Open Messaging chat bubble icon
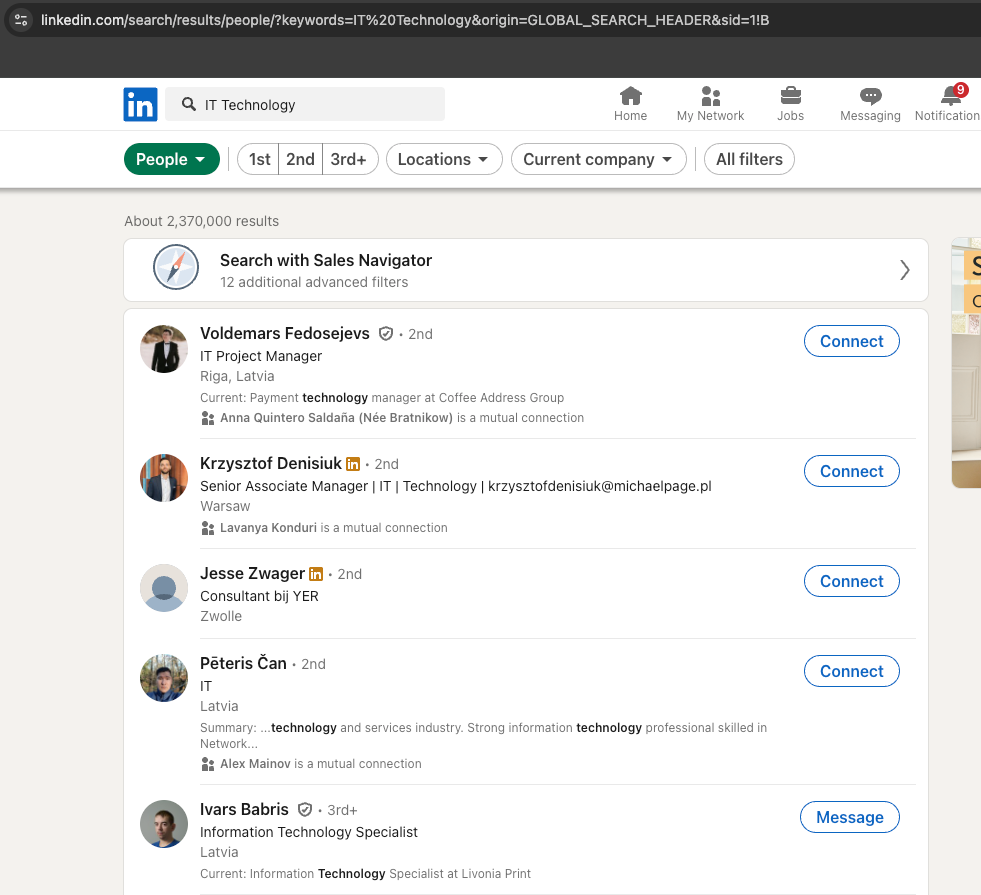The width and height of the screenshot is (981, 895). (870, 97)
